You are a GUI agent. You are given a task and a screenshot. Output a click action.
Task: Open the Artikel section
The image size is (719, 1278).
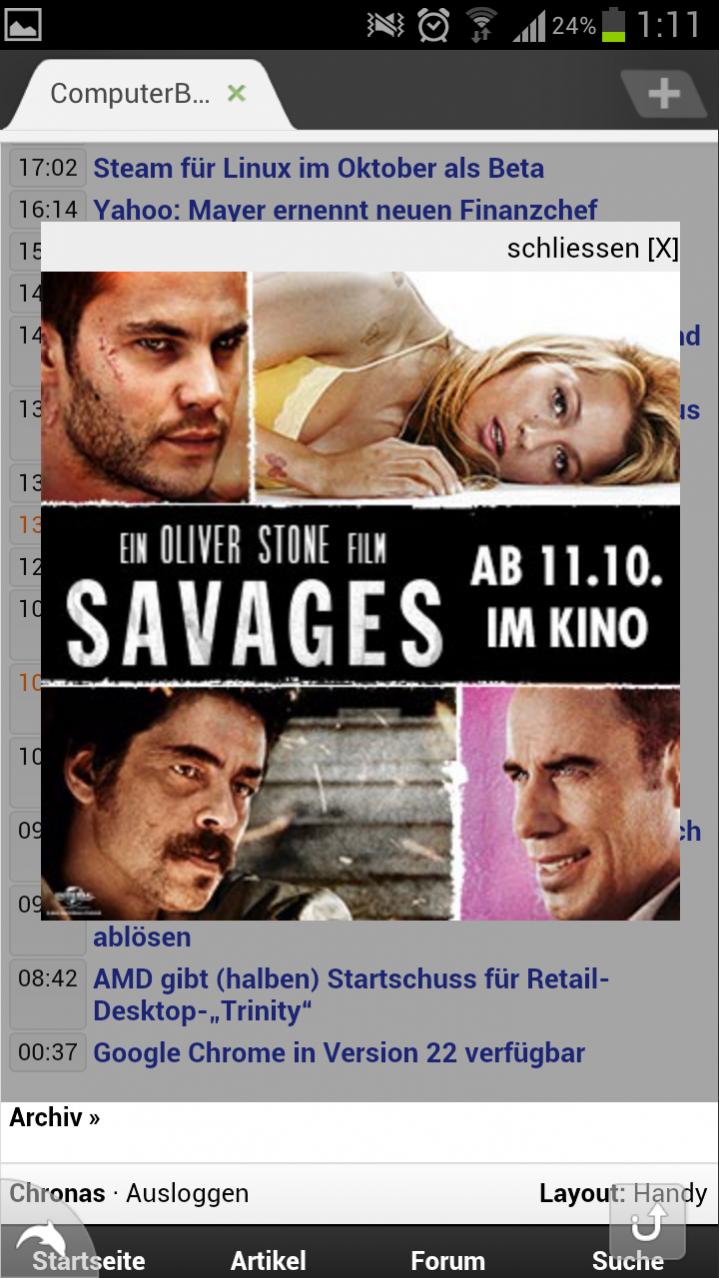pyautogui.click(x=268, y=1260)
